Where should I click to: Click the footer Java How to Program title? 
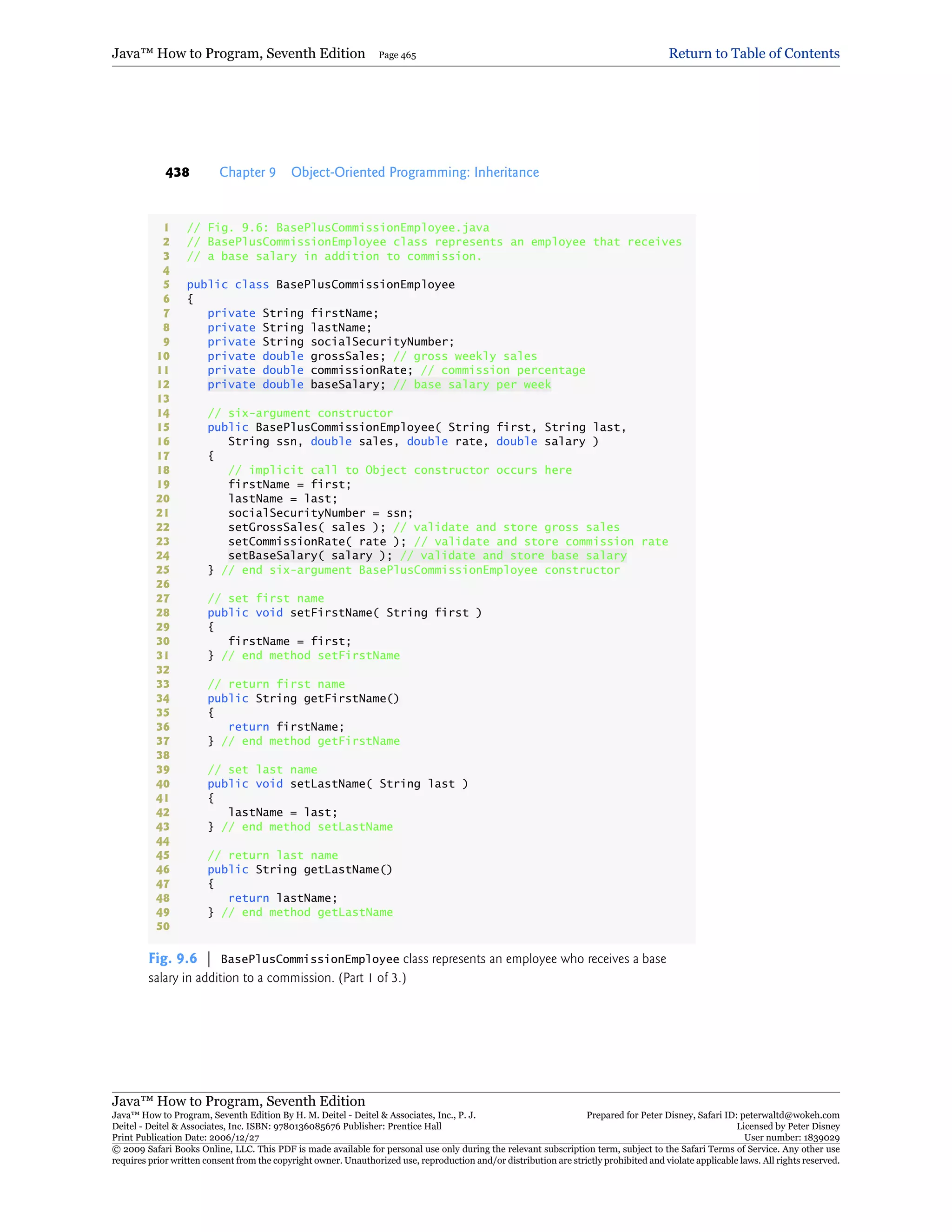(x=238, y=1101)
